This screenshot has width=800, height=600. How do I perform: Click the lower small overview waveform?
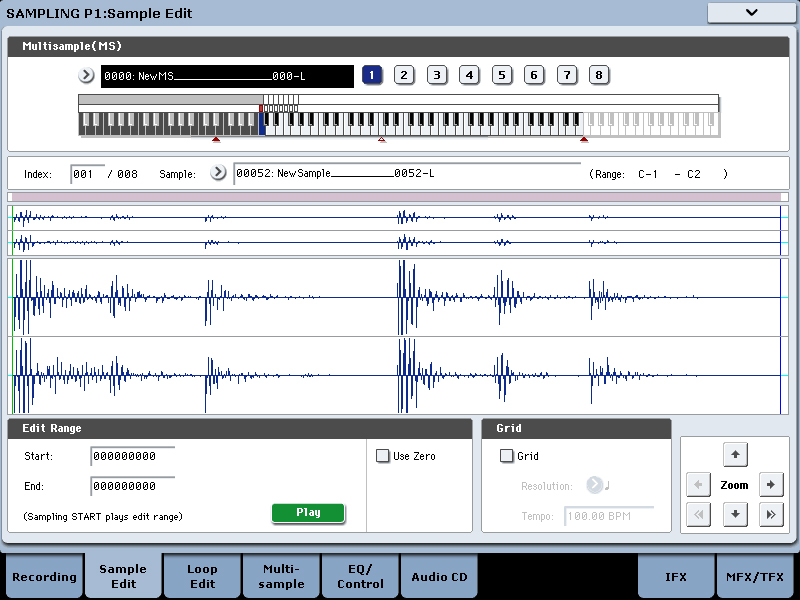click(398, 243)
